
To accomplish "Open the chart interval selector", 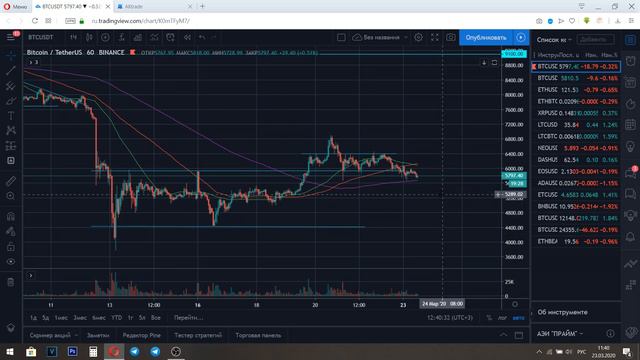I will 73,37.
